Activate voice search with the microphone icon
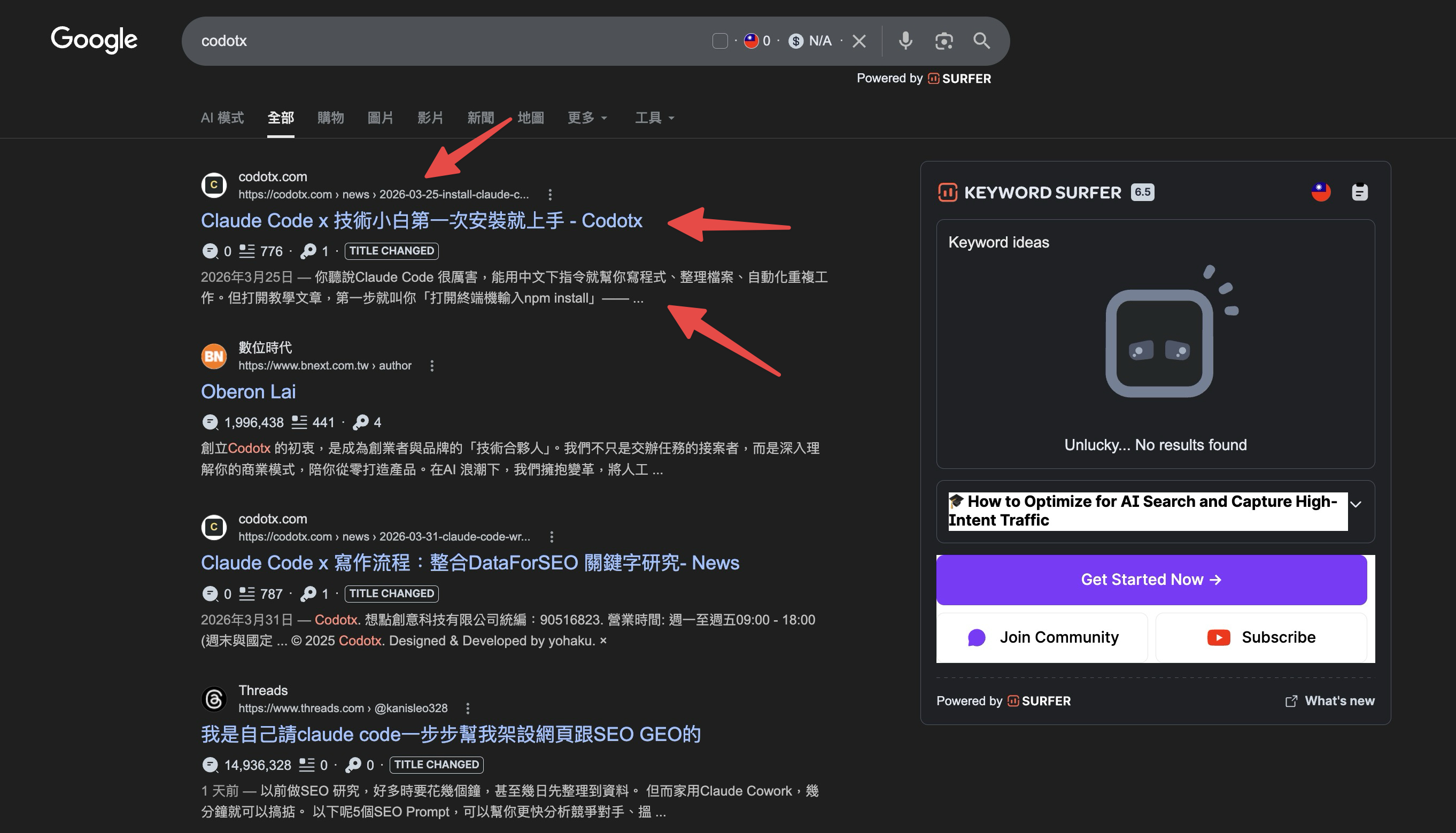Viewport: 1456px width, 833px height. (x=905, y=41)
